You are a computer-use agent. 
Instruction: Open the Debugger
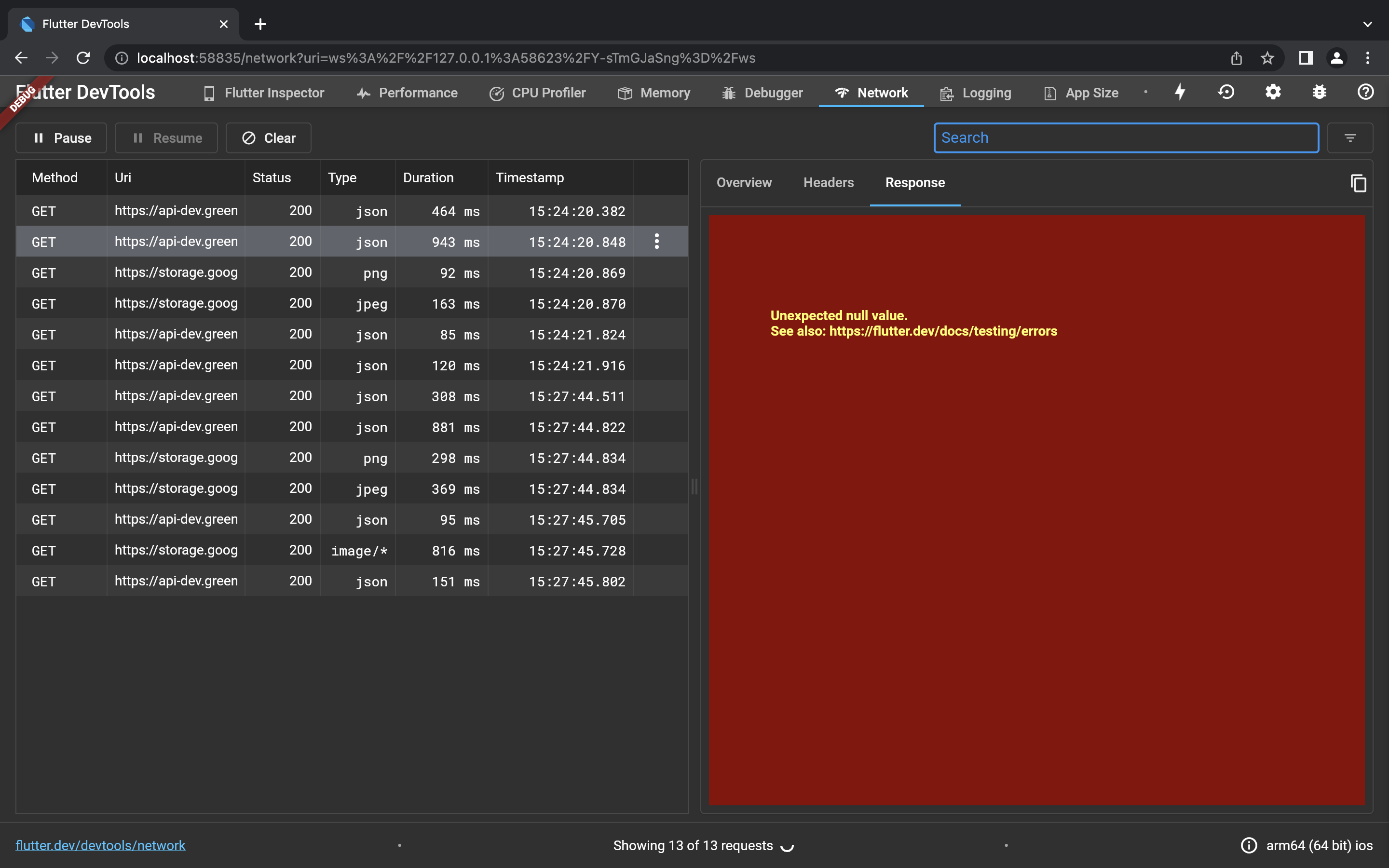(762, 93)
